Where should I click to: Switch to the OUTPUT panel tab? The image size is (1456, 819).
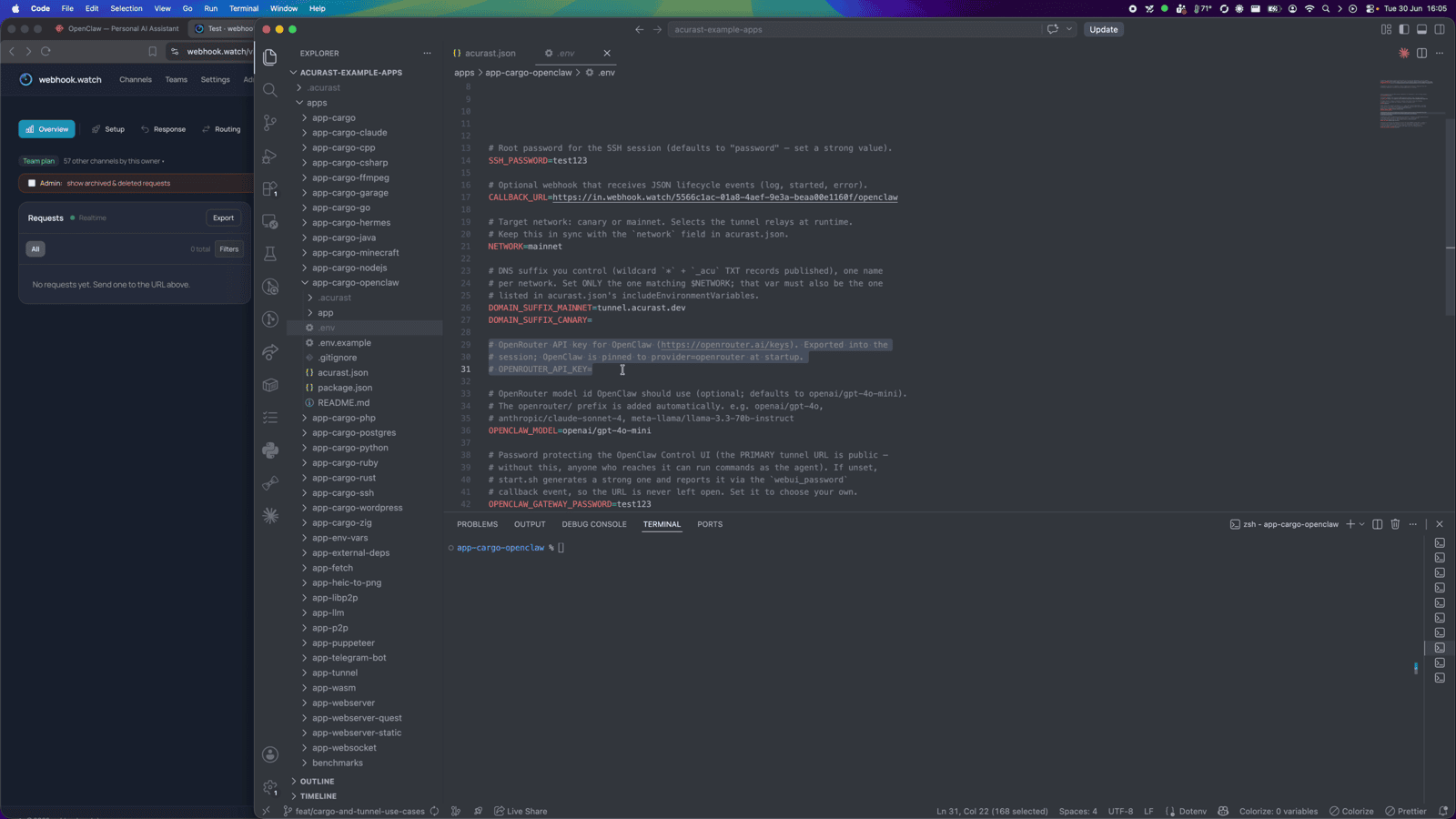pyautogui.click(x=530, y=524)
